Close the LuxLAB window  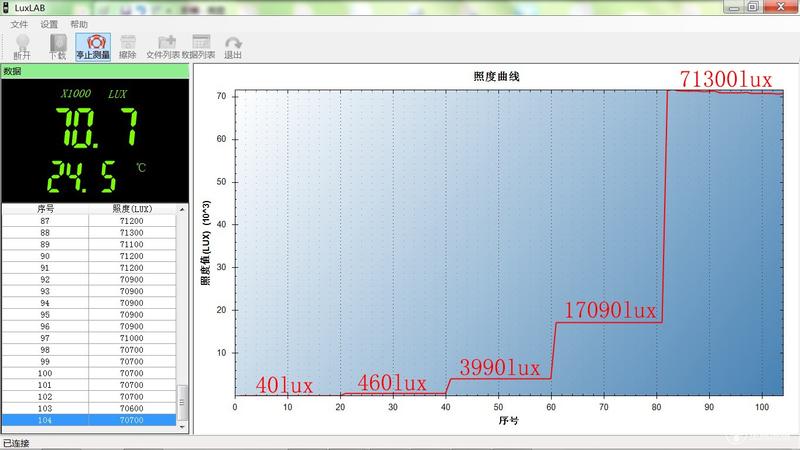tap(781, 7)
